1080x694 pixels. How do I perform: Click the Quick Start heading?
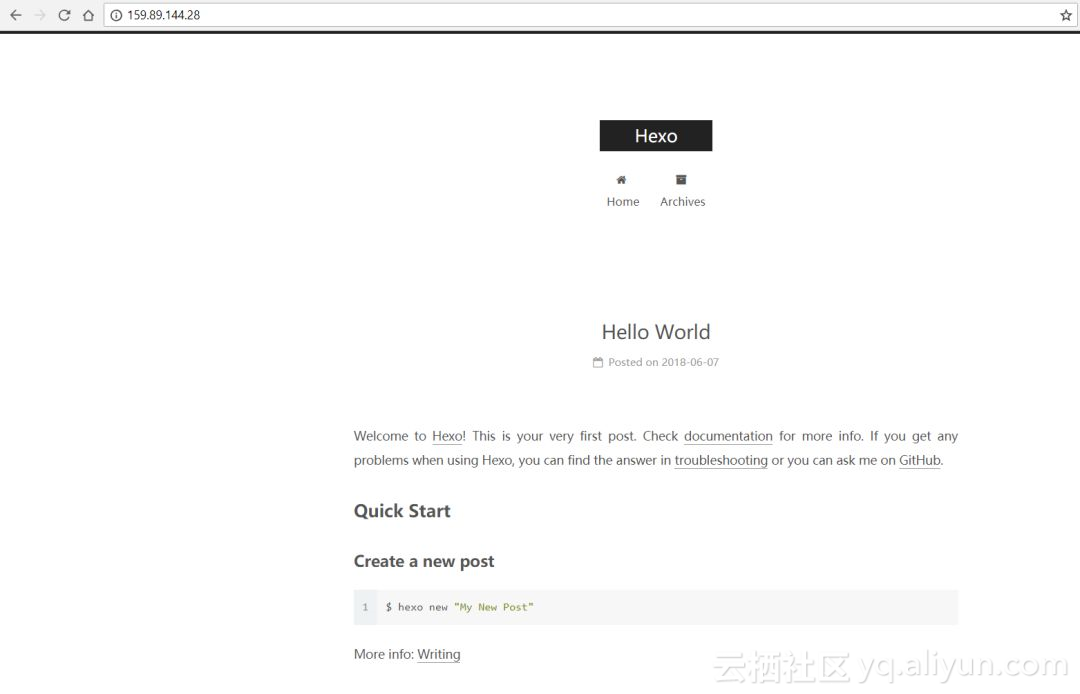(x=402, y=511)
